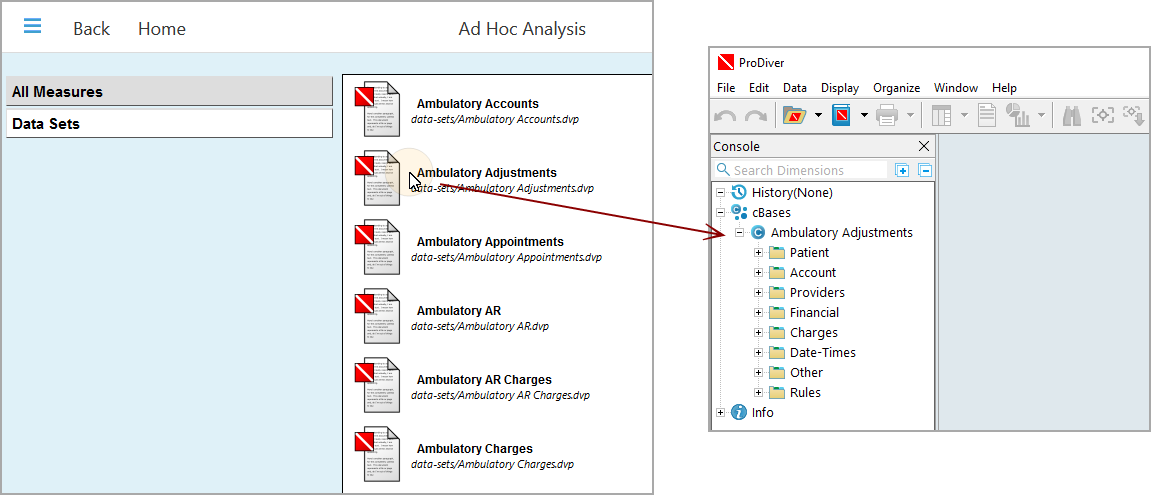The width and height of the screenshot is (1163, 495).
Task: Open the Help menu in ProDiver
Action: coord(1004,88)
